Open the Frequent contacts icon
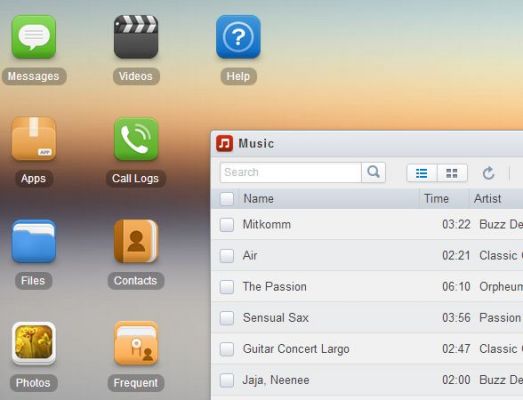 click(136, 343)
